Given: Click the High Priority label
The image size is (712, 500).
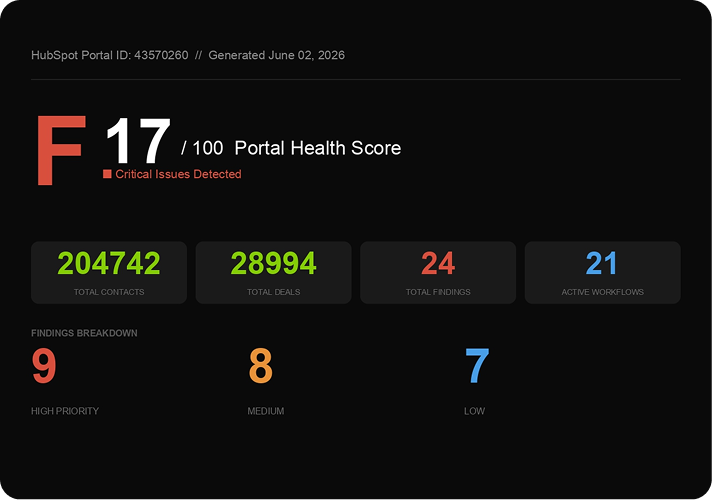Looking at the screenshot, I should [x=65, y=411].
